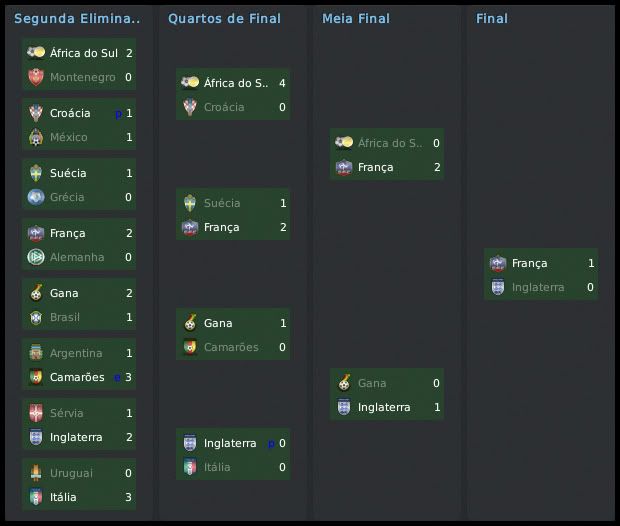Viewport: 620px width, 526px height.
Task: Click Inglaterra's badge in the Final match
Action: tap(497, 287)
